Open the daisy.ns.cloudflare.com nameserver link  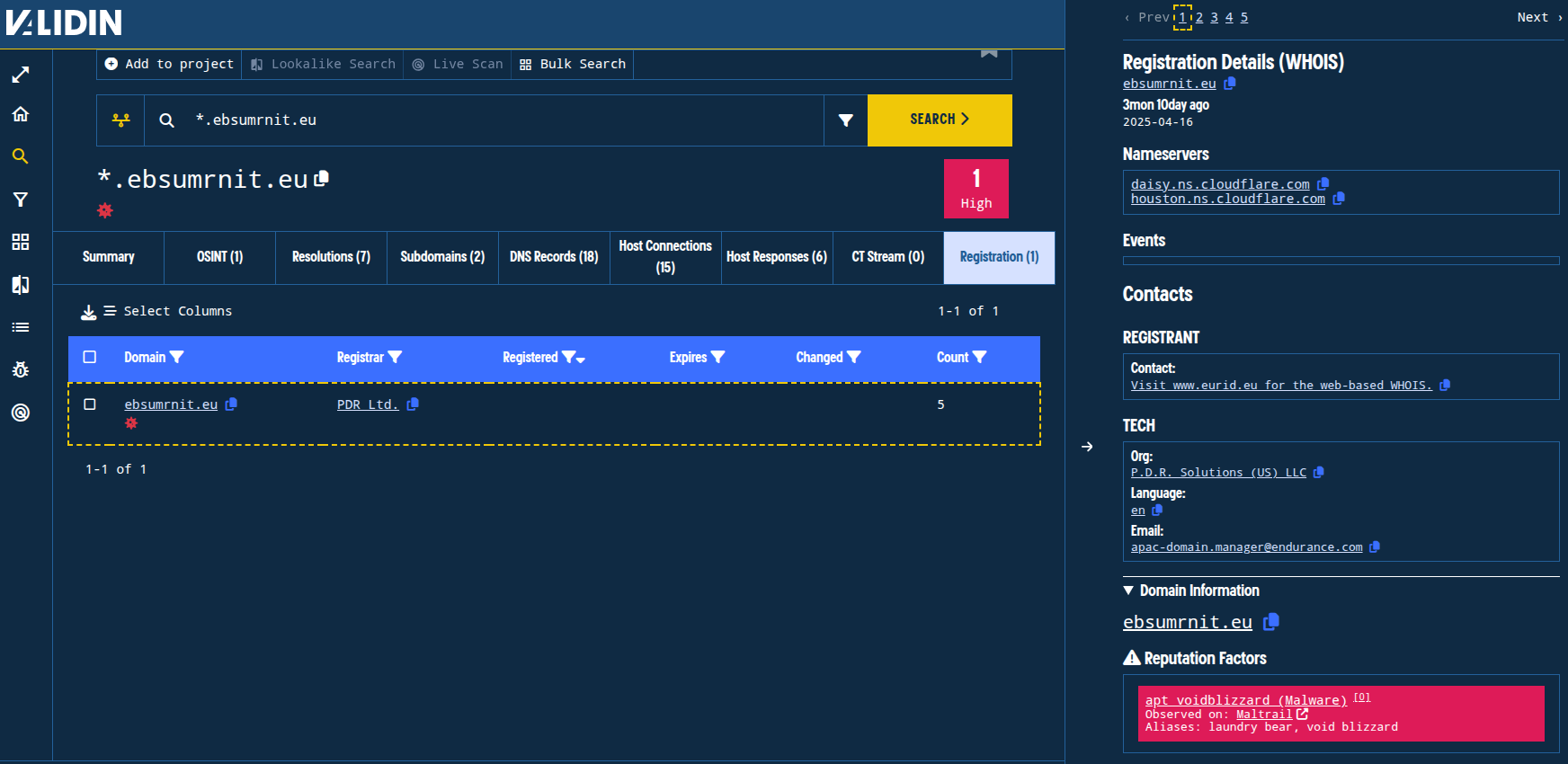1220,184
